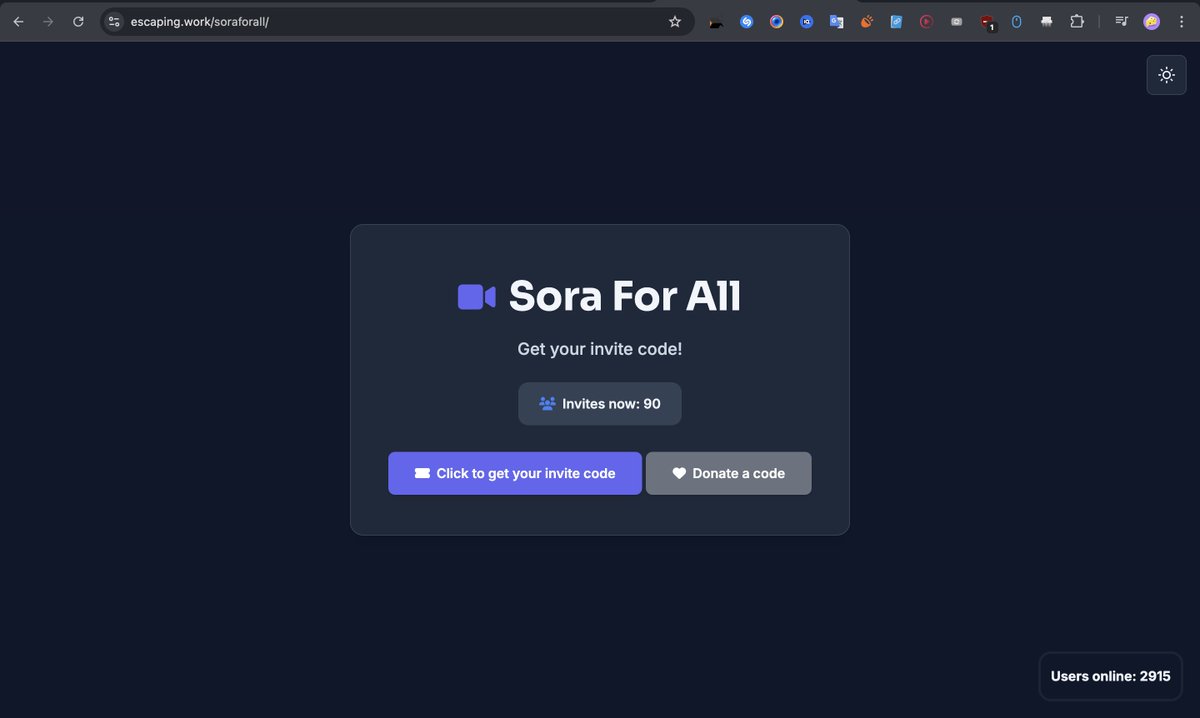Screen dimensions: 1200x718
Task: Click the colorful circle extension icon
Action: click(776, 21)
